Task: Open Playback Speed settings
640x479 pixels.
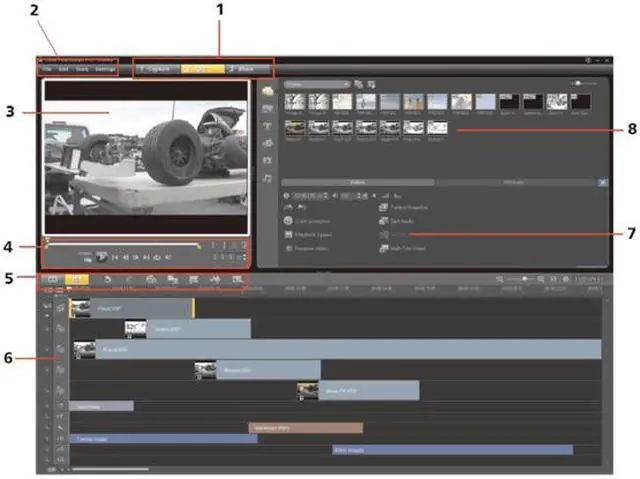Action: click(x=307, y=235)
